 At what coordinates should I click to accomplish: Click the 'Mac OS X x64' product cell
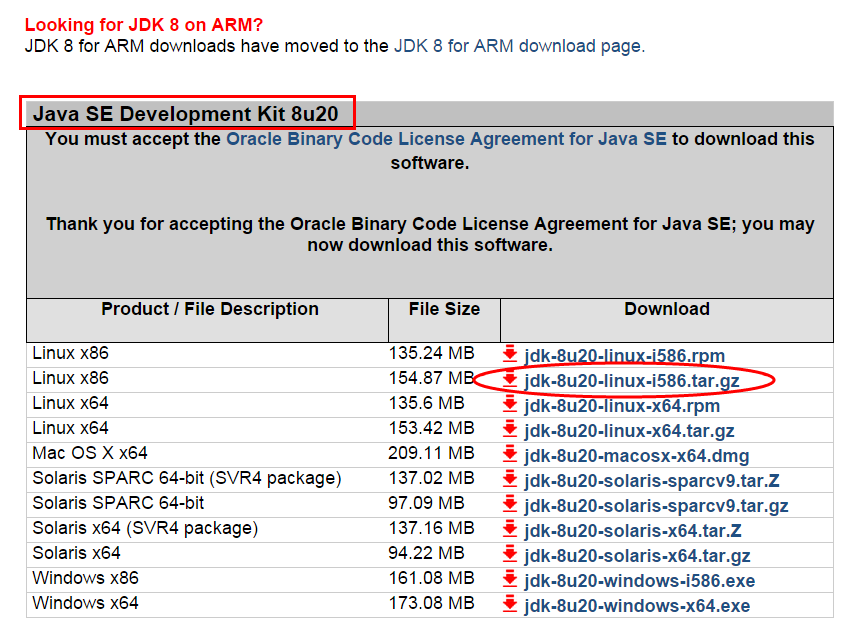tap(90, 454)
